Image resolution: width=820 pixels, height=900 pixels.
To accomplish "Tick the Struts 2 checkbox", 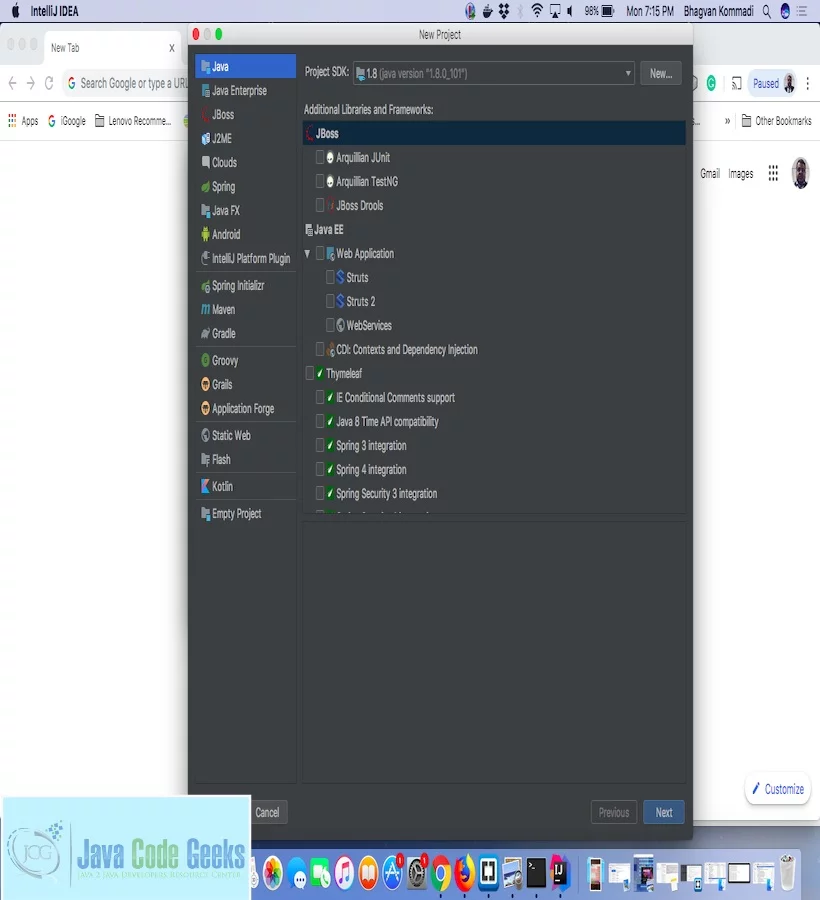I will pos(330,301).
